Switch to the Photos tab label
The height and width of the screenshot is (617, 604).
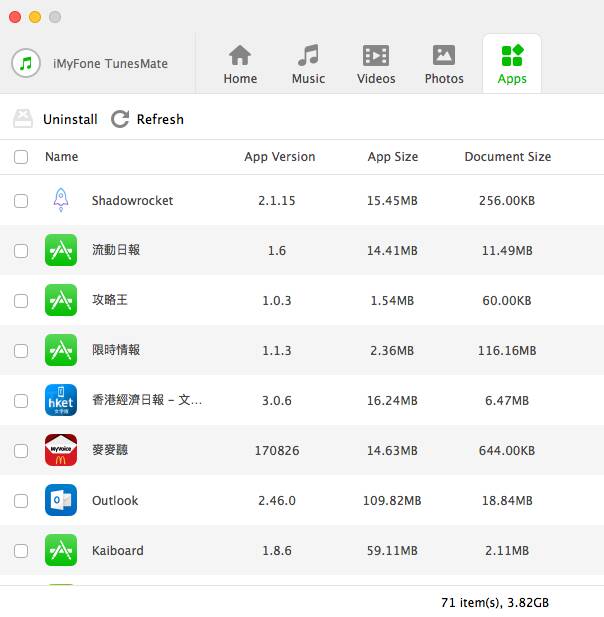pyautogui.click(x=444, y=79)
